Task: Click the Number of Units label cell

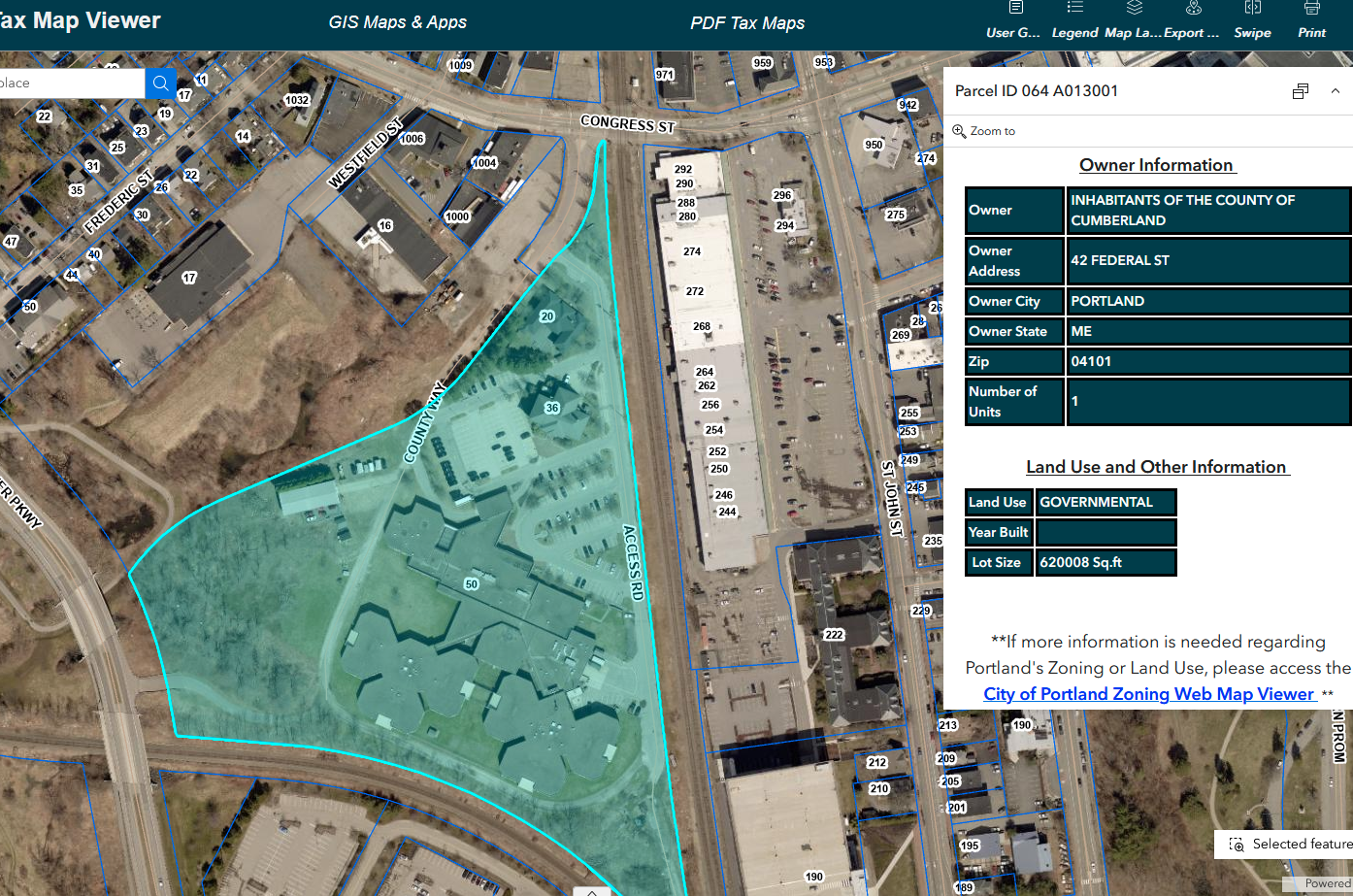Action: [x=1014, y=402]
